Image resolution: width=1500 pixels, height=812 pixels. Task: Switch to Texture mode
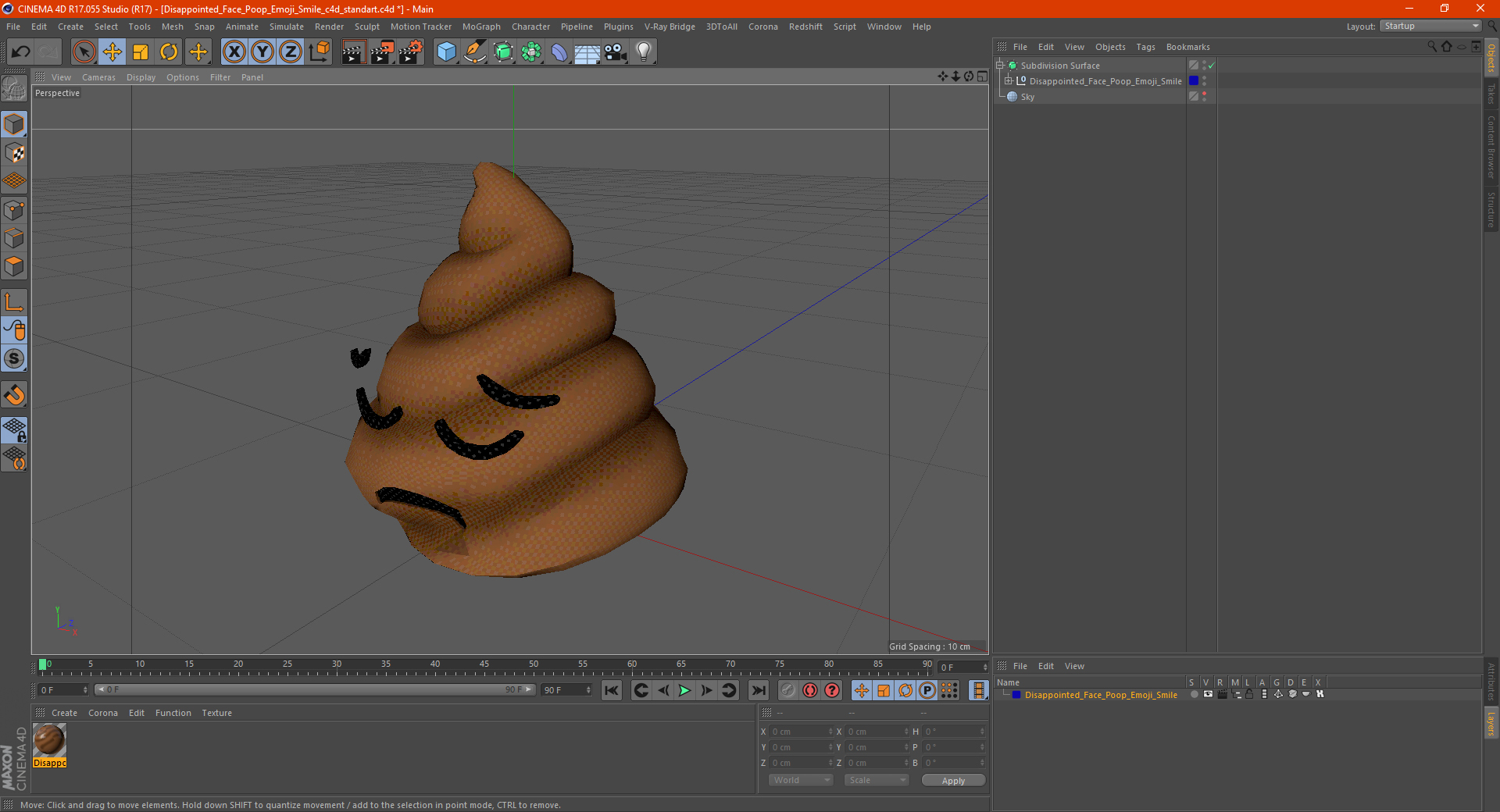[14, 153]
